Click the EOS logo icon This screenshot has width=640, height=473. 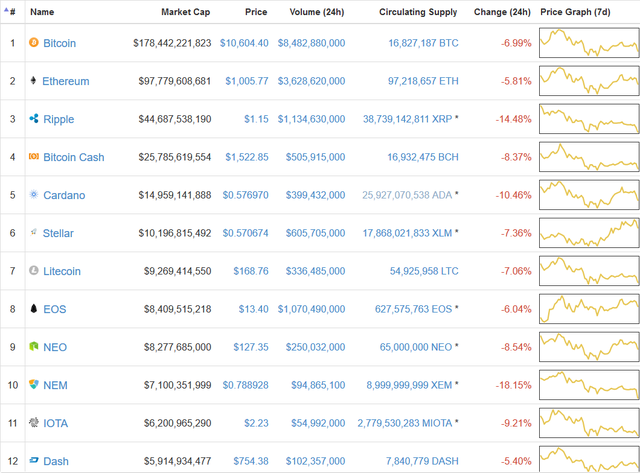[34, 309]
